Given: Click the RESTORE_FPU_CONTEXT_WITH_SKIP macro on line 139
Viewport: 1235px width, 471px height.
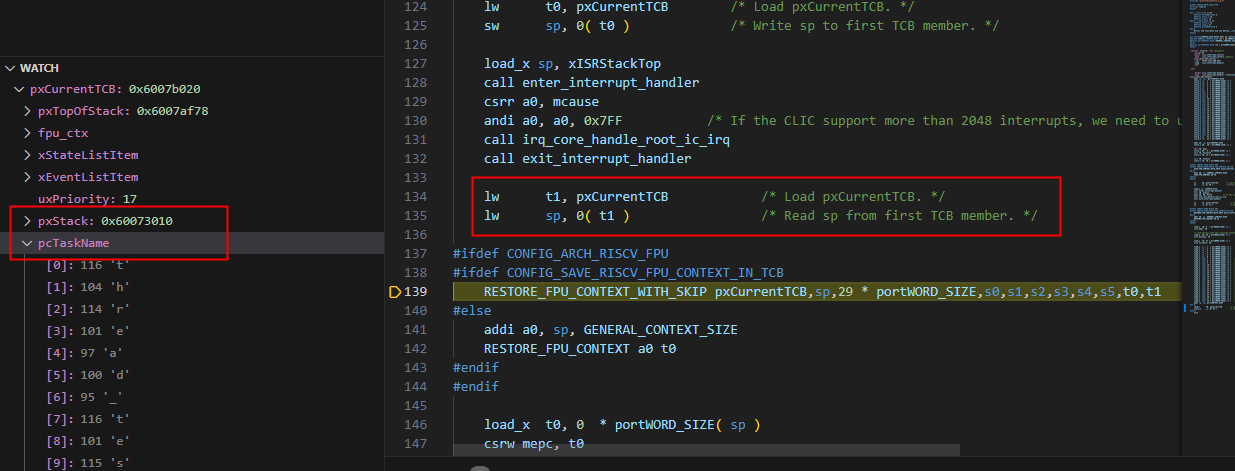Looking at the screenshot, I should click(597, 292).
